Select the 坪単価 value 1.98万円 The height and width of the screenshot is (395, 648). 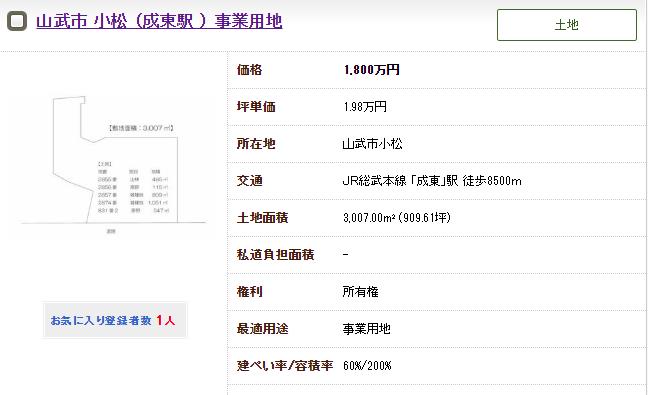pos(365,107)
